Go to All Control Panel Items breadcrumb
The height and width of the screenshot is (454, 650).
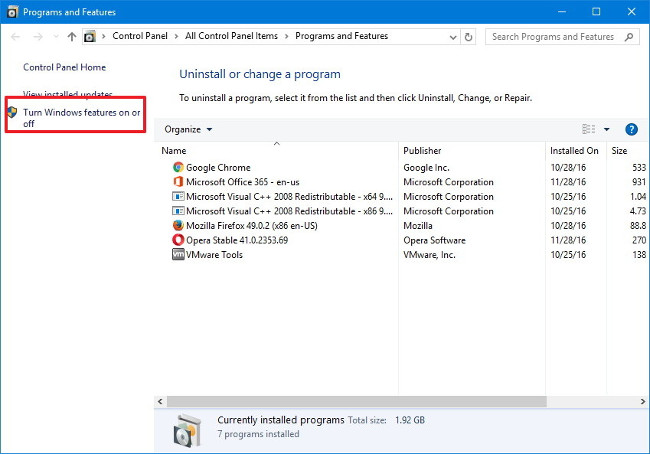[231, 36]
